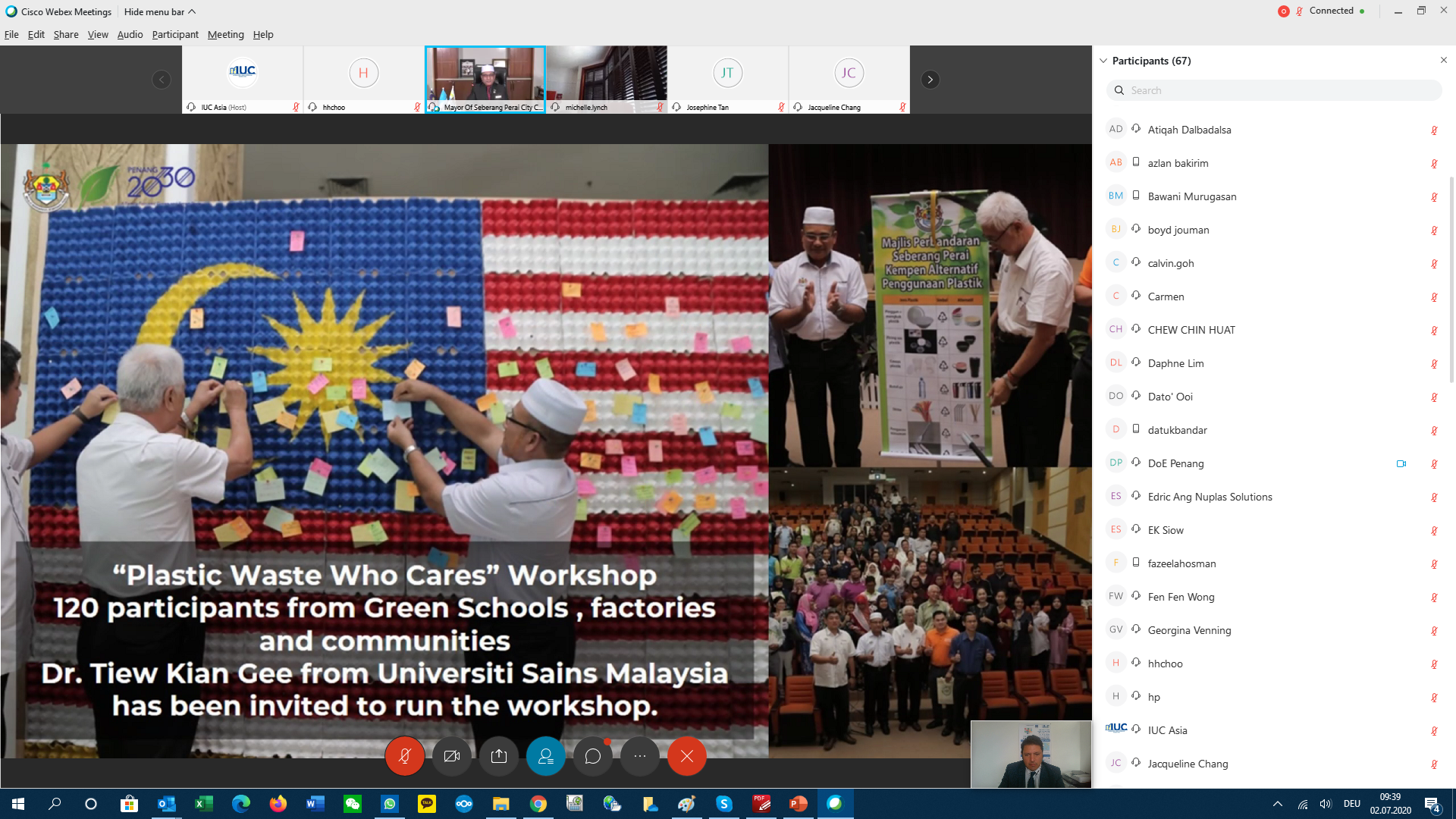Select Georgina Venning in participant list
This screenshot has width=1456, height=819.
coord(1189,630)
